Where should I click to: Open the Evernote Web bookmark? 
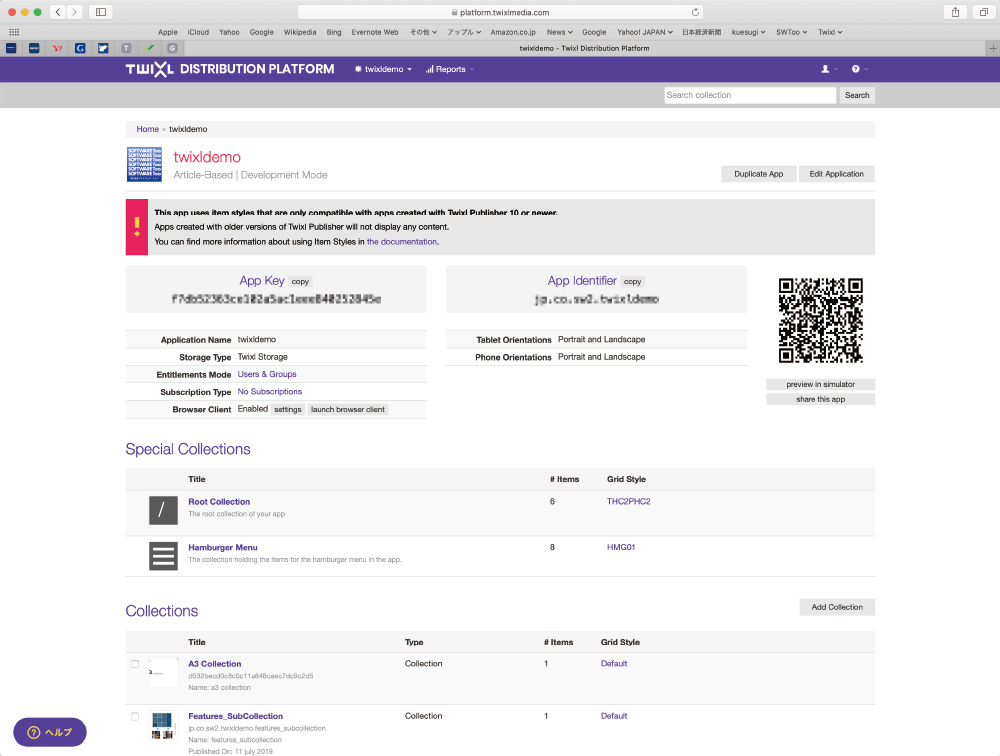(375, 32)
